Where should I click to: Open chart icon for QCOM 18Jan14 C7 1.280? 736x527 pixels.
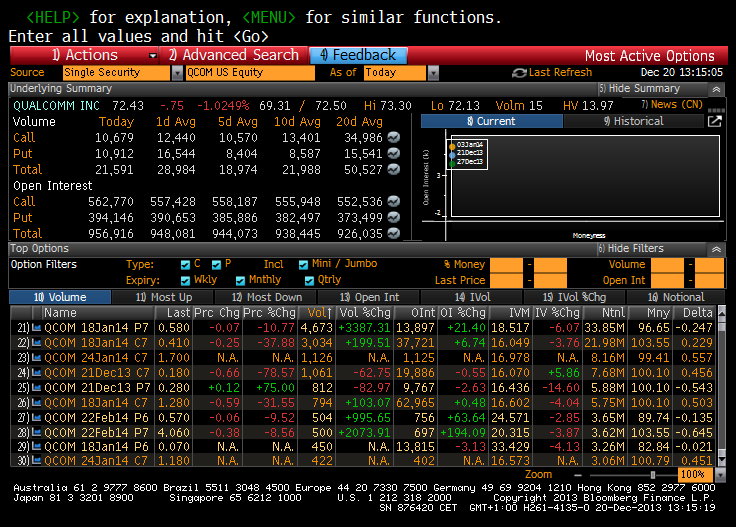click(36, 403)
